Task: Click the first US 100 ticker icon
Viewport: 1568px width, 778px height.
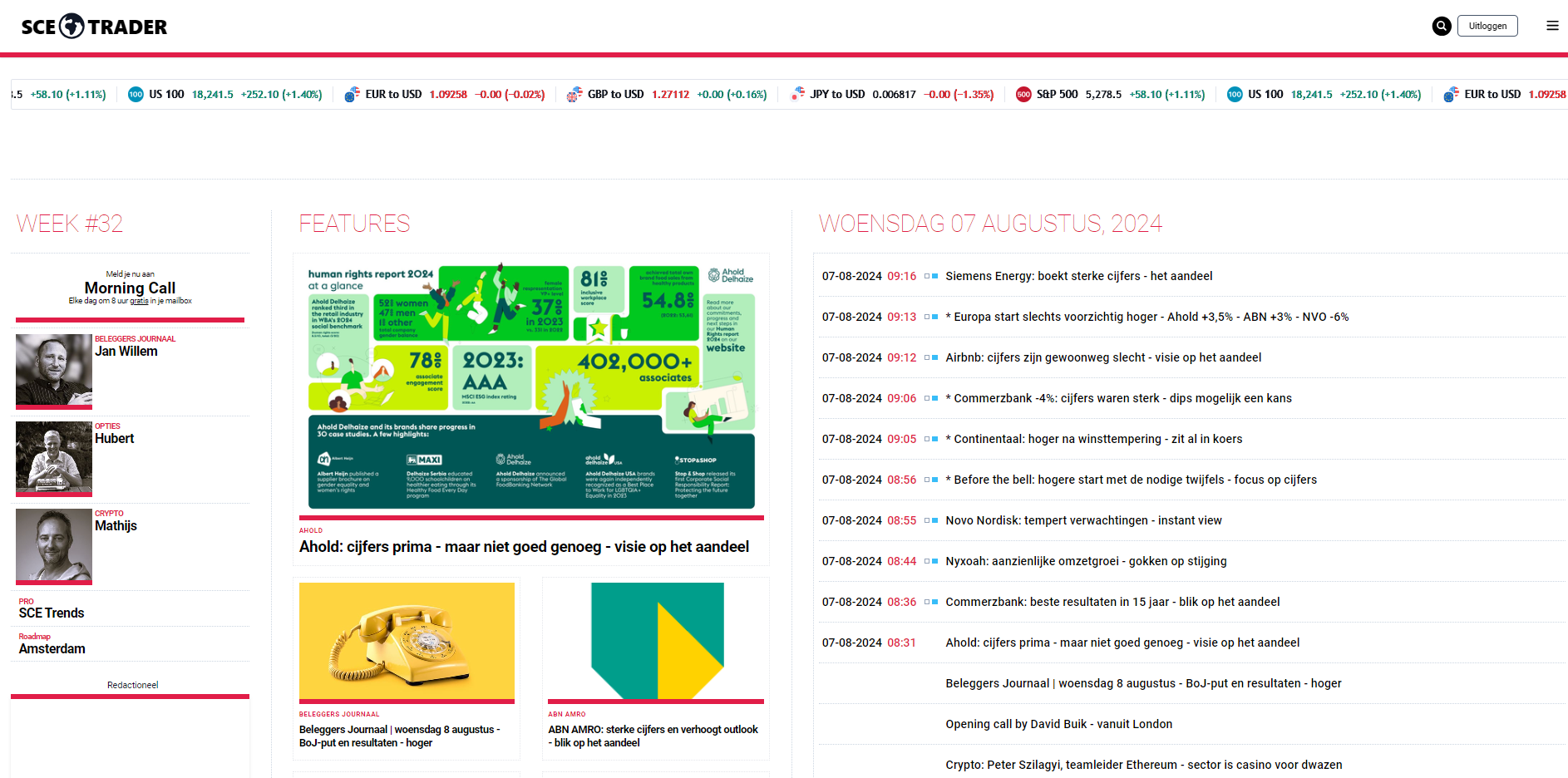Action: [x=136, y=95]
